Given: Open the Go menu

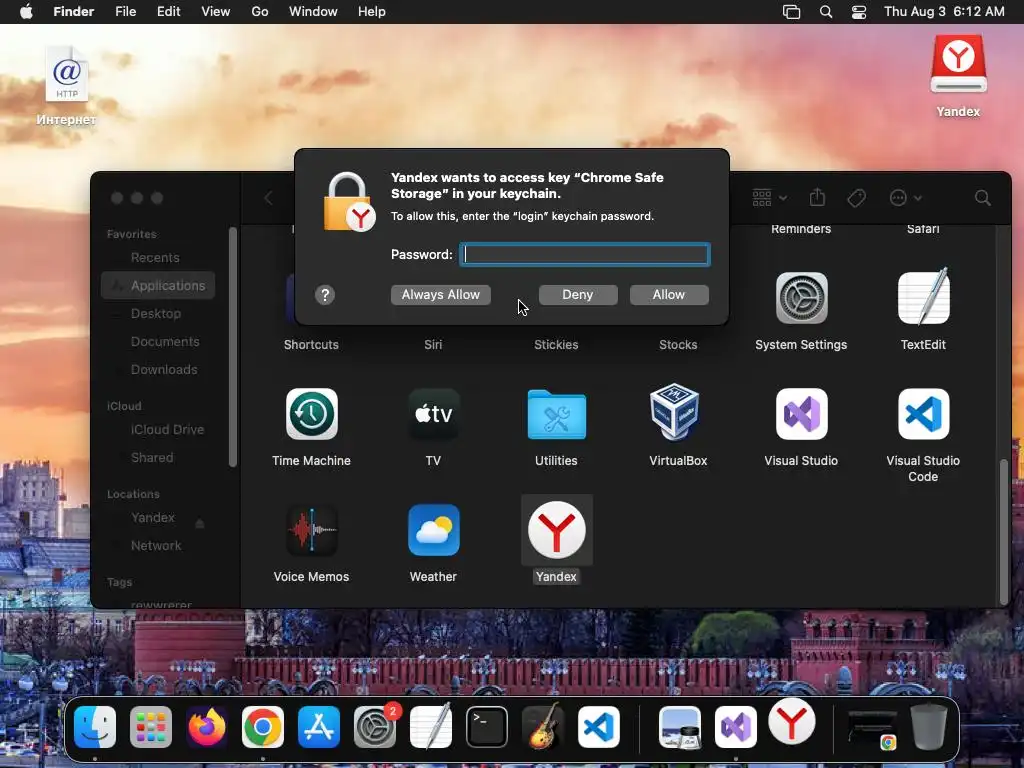Looking at the screenshot, I should pyautogui.click(x=260, y=12).
